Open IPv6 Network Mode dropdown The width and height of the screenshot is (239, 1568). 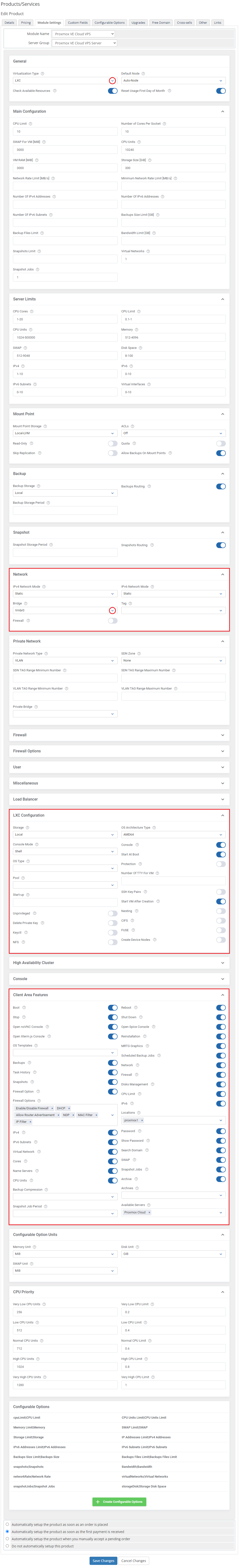point(173,593)
